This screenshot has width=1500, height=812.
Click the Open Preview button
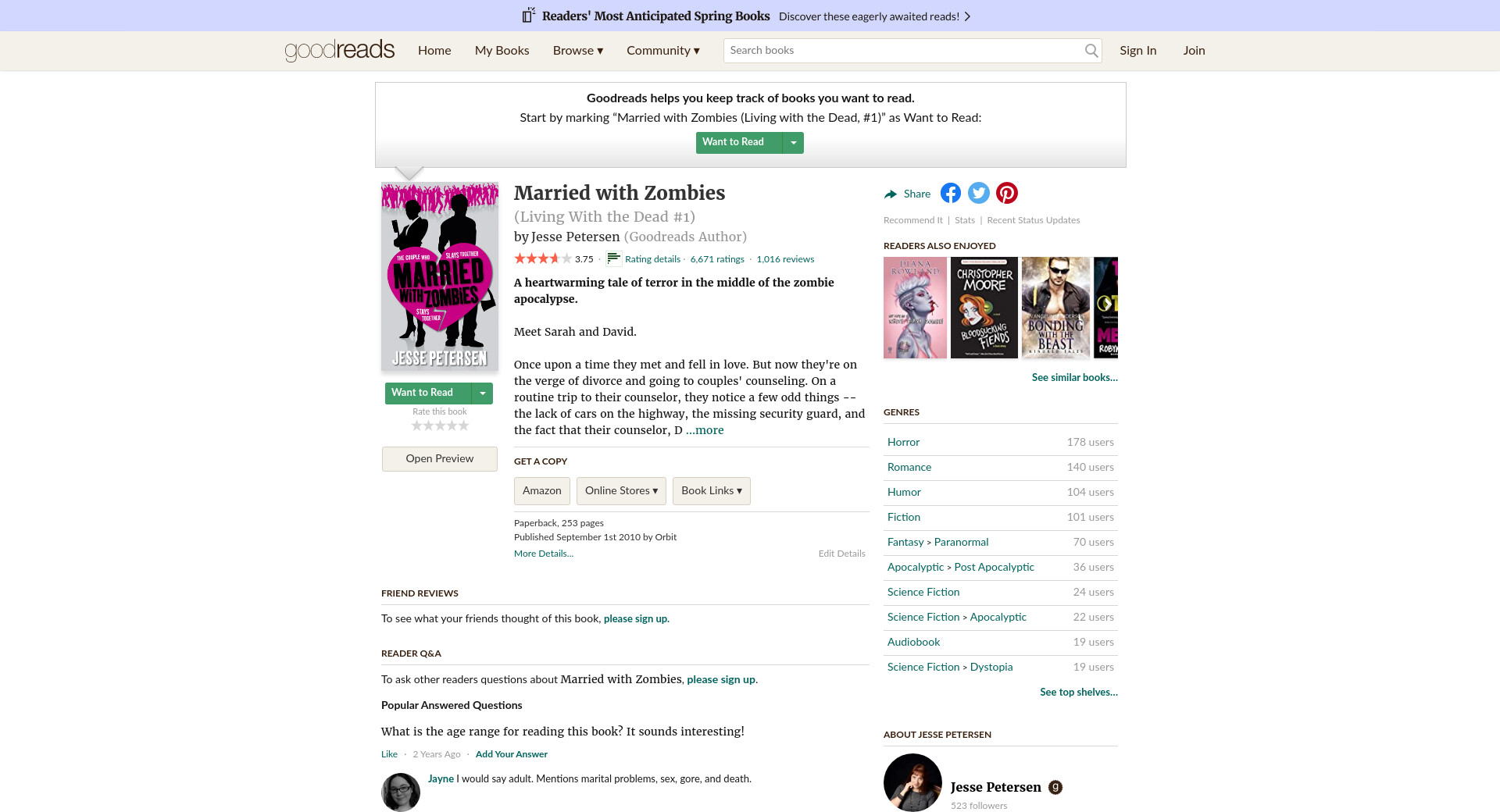tap(440, 459)
